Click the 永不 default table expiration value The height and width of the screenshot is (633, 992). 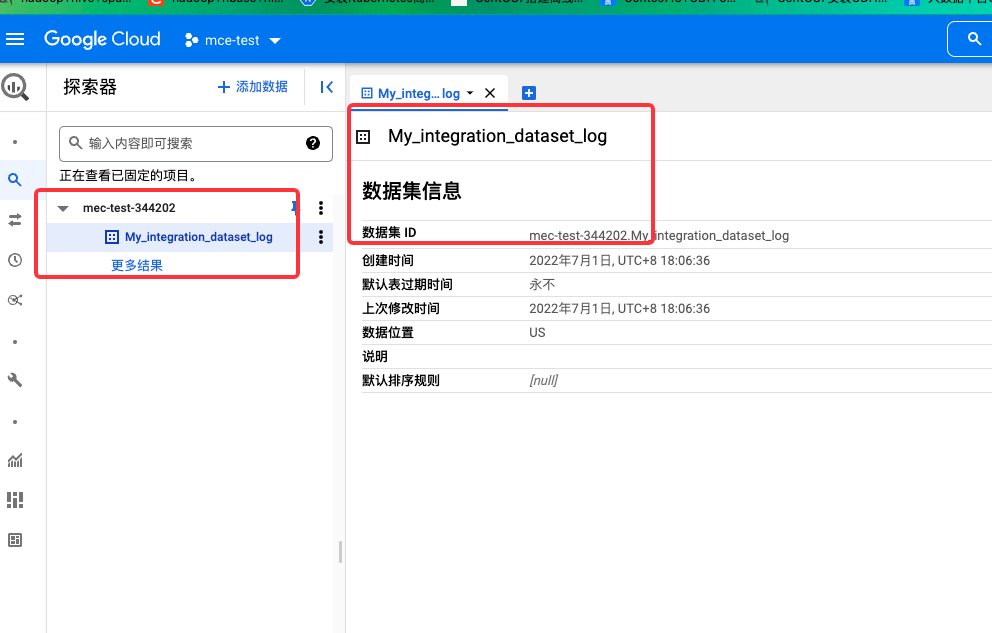[x=542, y=285]
